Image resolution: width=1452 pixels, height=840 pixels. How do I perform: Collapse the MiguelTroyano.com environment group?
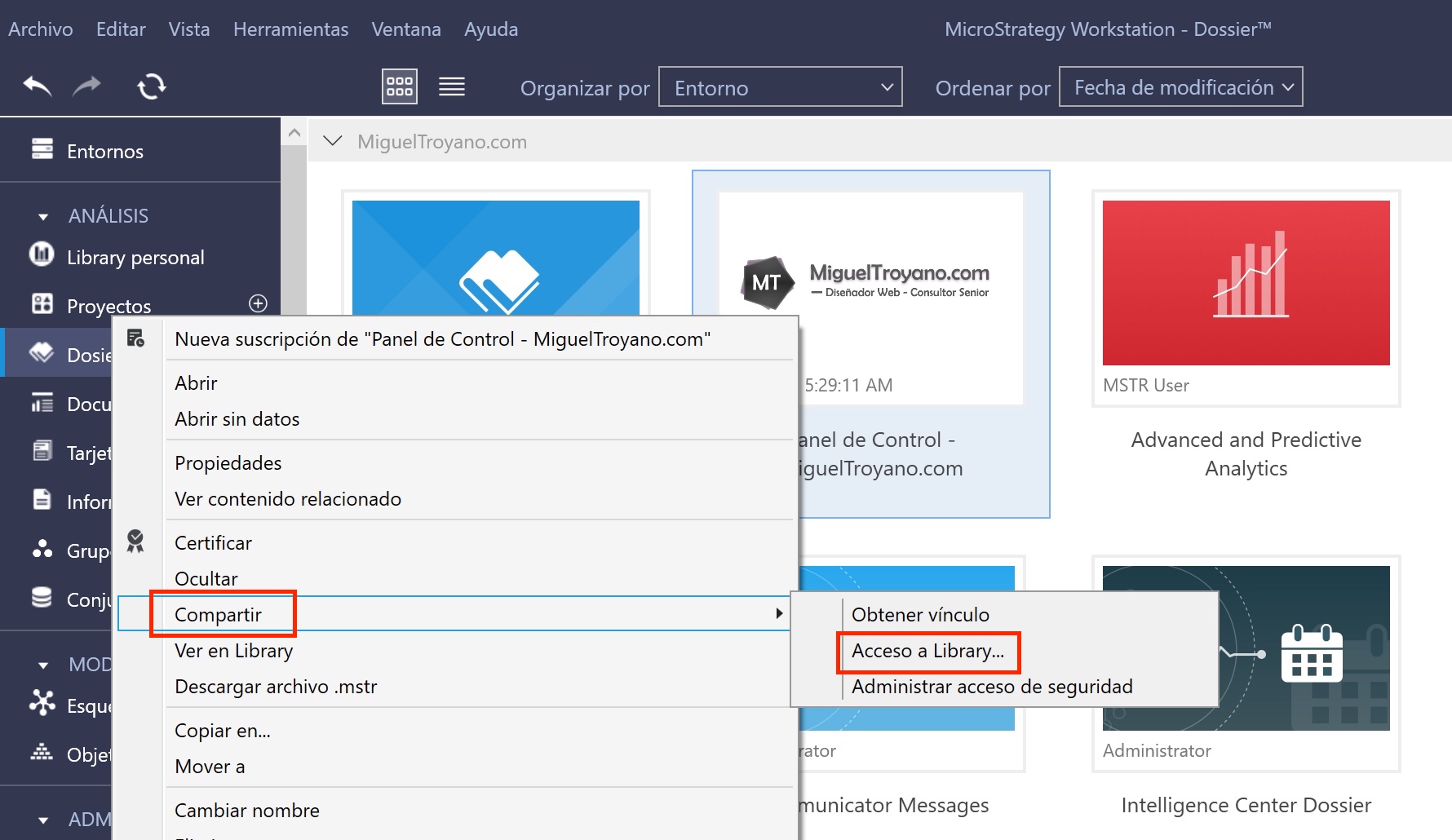tap(332, 141)
